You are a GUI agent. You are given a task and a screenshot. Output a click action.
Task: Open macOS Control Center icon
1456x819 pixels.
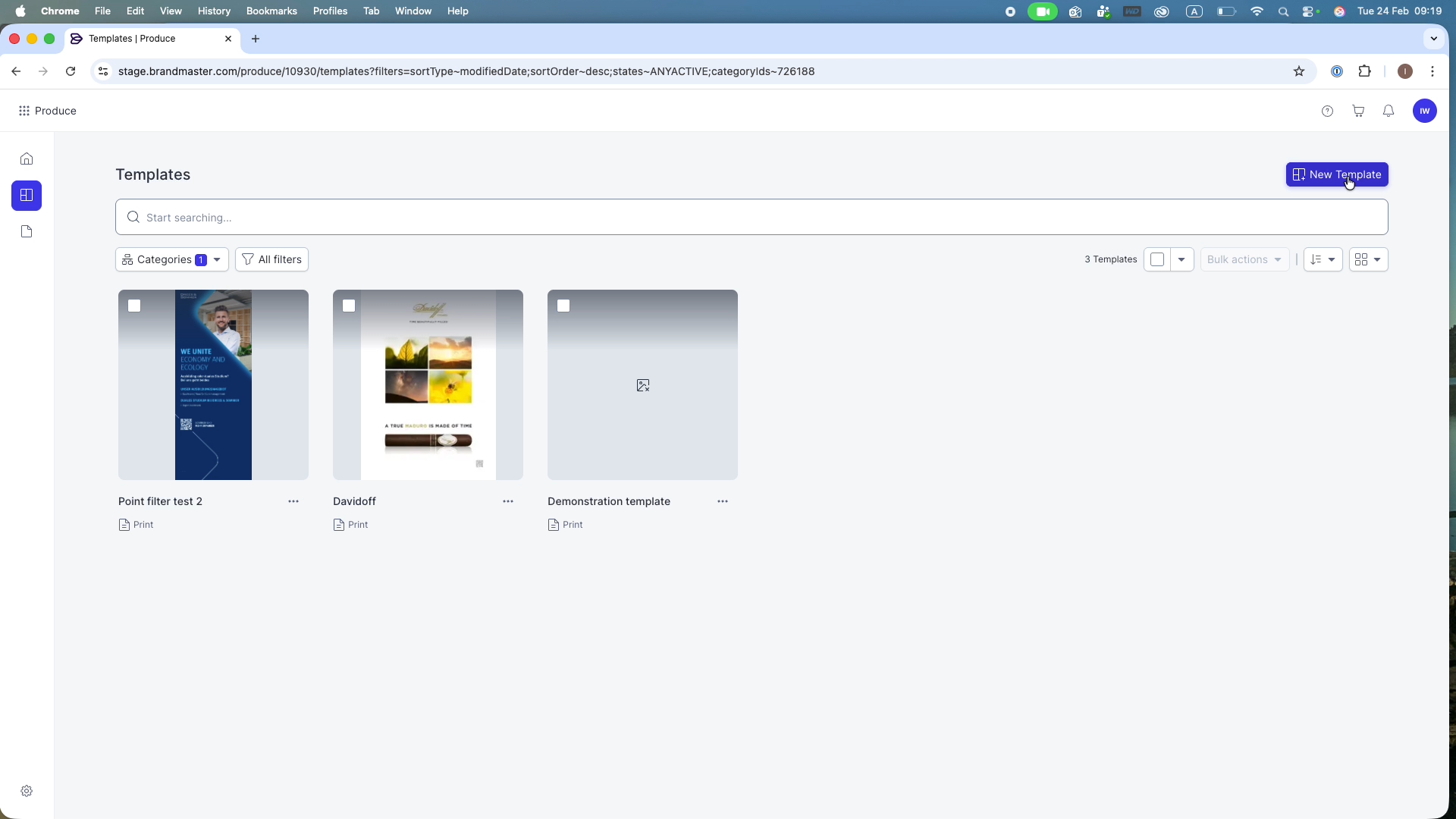click(1310, 11)
